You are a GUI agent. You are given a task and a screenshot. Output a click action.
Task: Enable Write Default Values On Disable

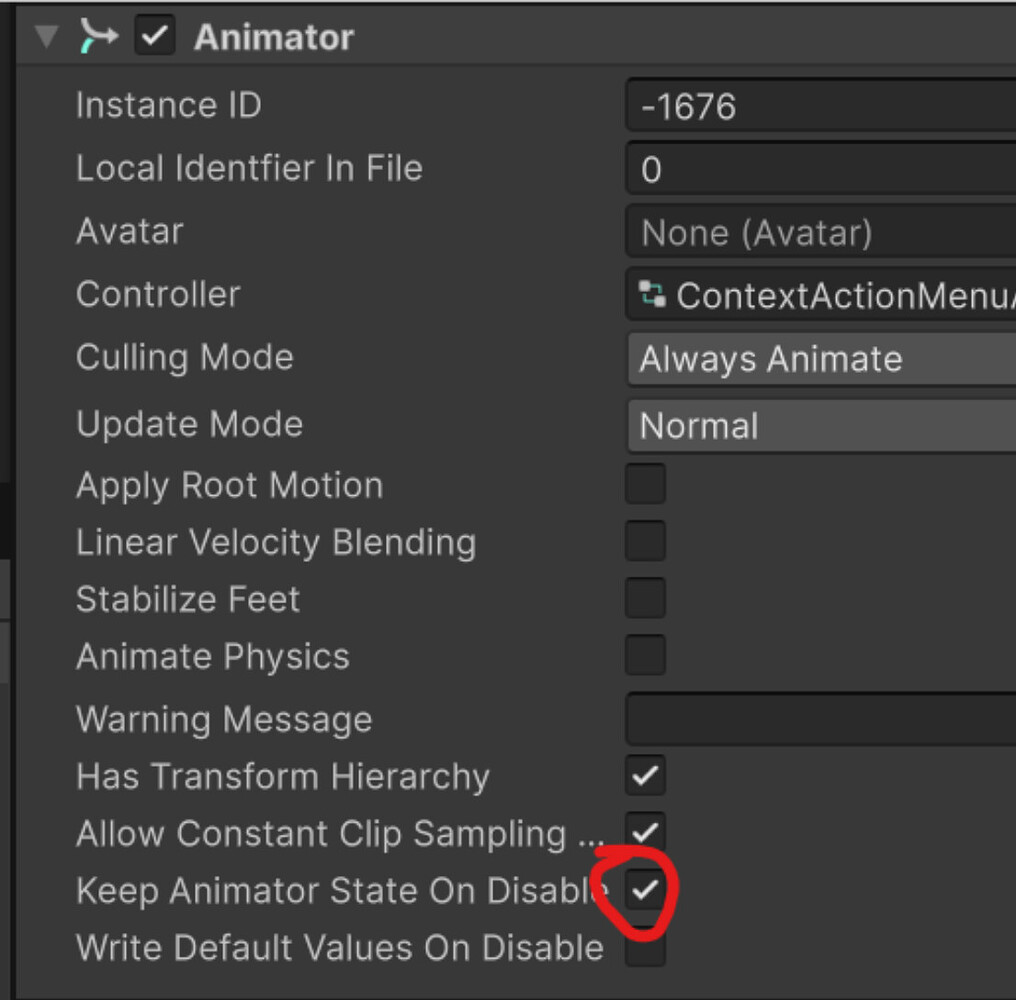tap(645, 947)
